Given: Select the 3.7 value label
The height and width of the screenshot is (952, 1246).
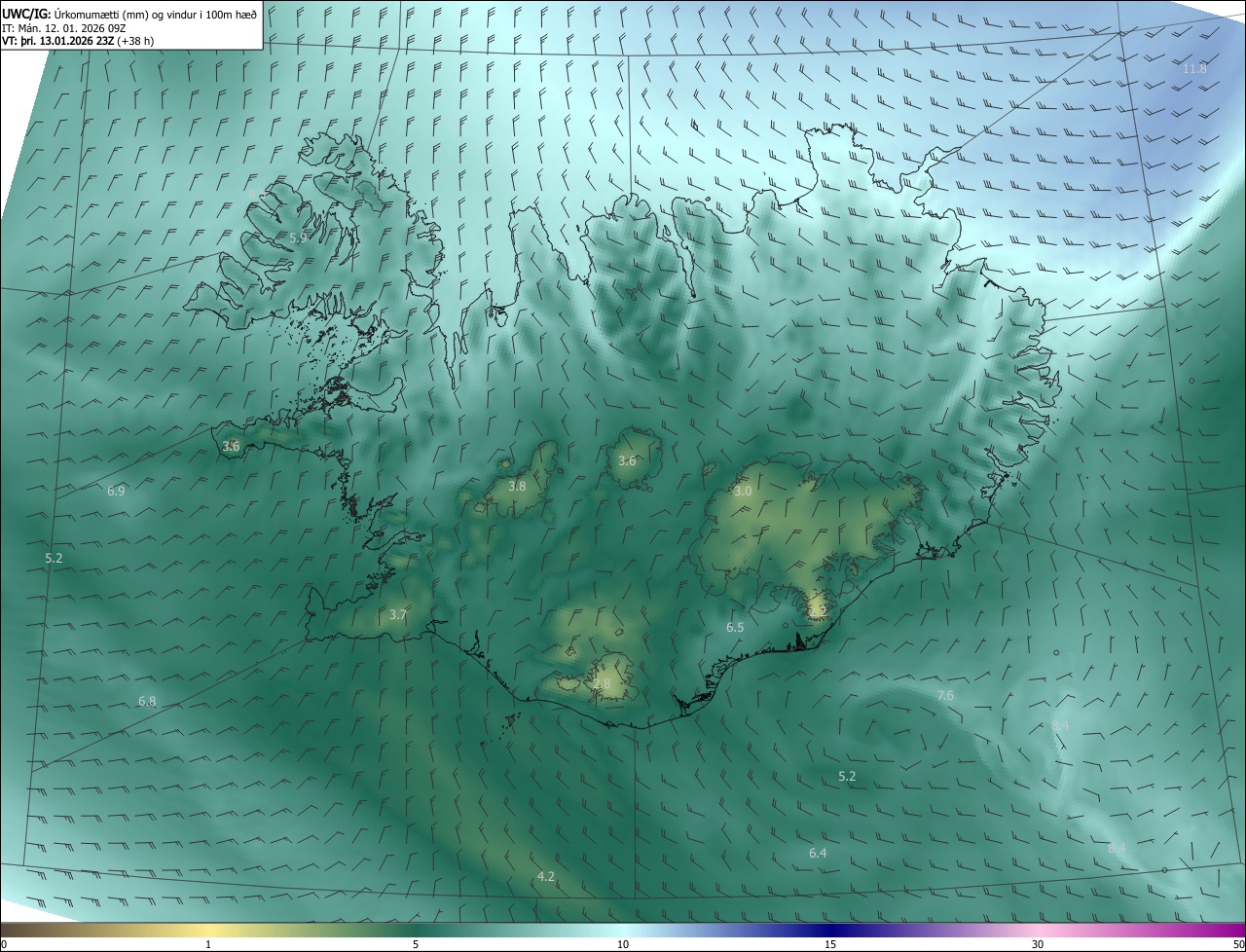Looking at the screenshot, I should pyautogui.click(x=397, y=615).
